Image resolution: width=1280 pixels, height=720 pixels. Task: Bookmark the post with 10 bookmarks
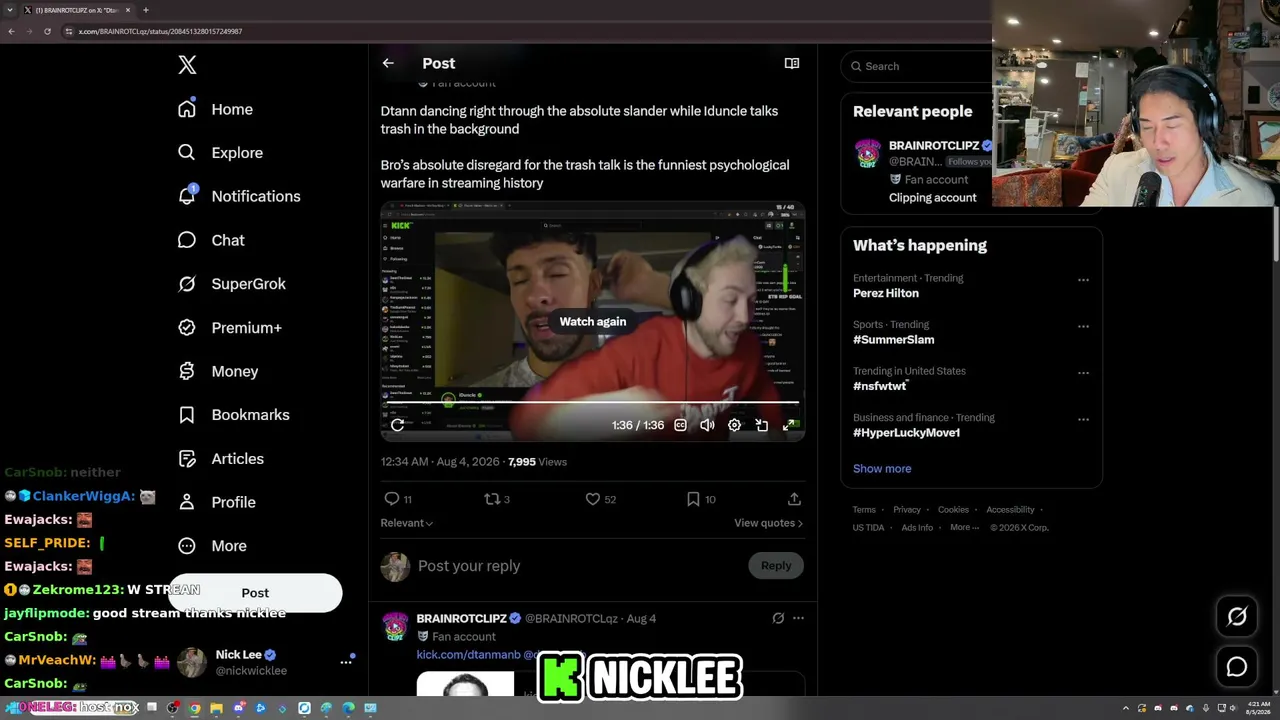click(x=701, y=499)
